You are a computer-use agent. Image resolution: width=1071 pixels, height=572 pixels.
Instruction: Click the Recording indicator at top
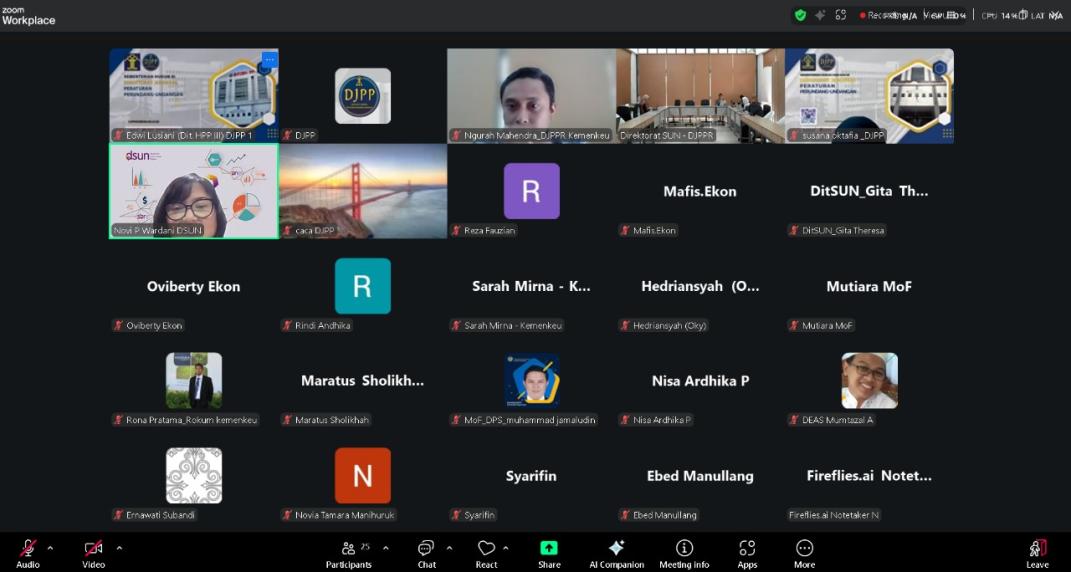[878, 15]
